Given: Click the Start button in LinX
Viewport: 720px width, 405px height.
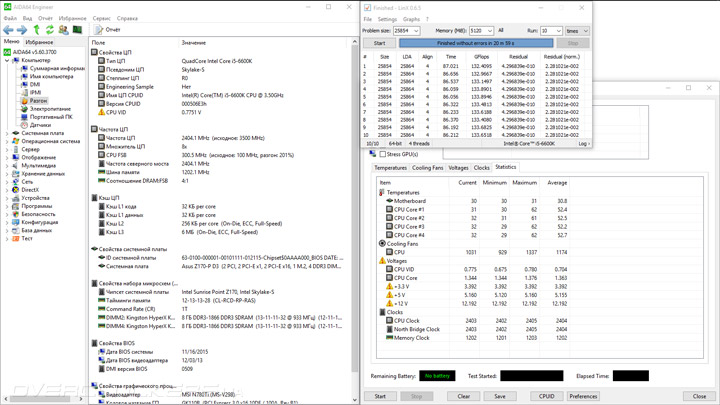Looking at the screenshot, I should 379,43.
